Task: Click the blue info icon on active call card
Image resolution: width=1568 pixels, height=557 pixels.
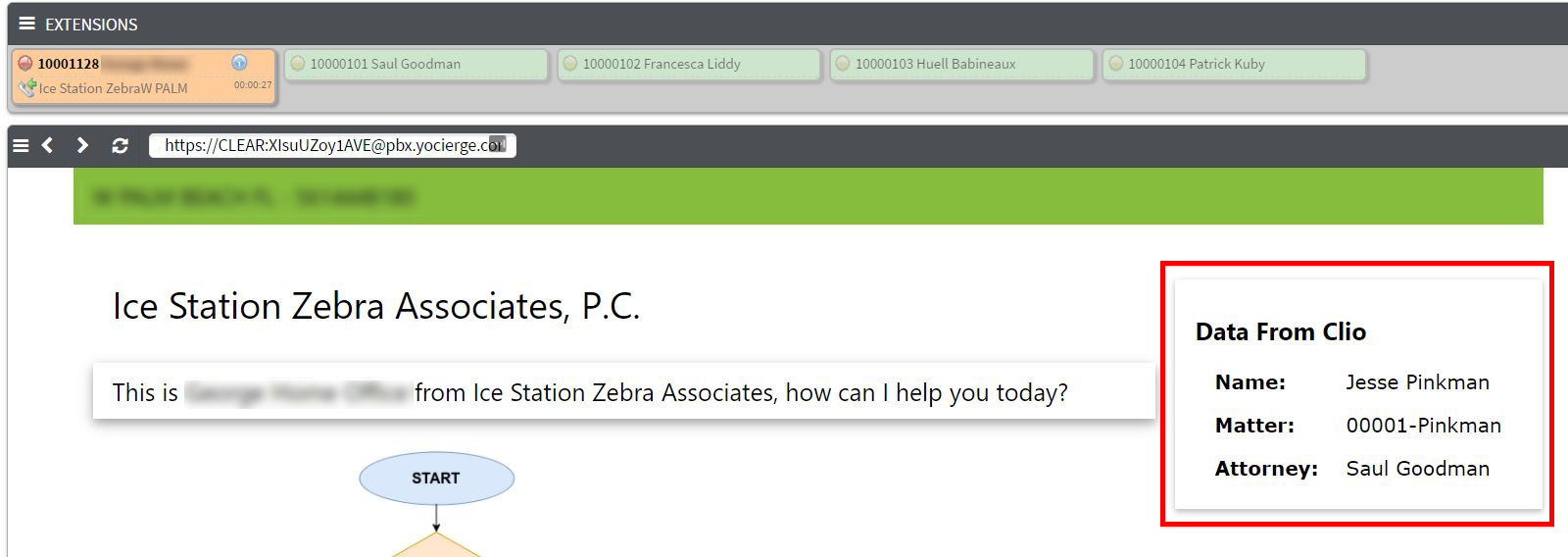Action: (x=239, y=63)
